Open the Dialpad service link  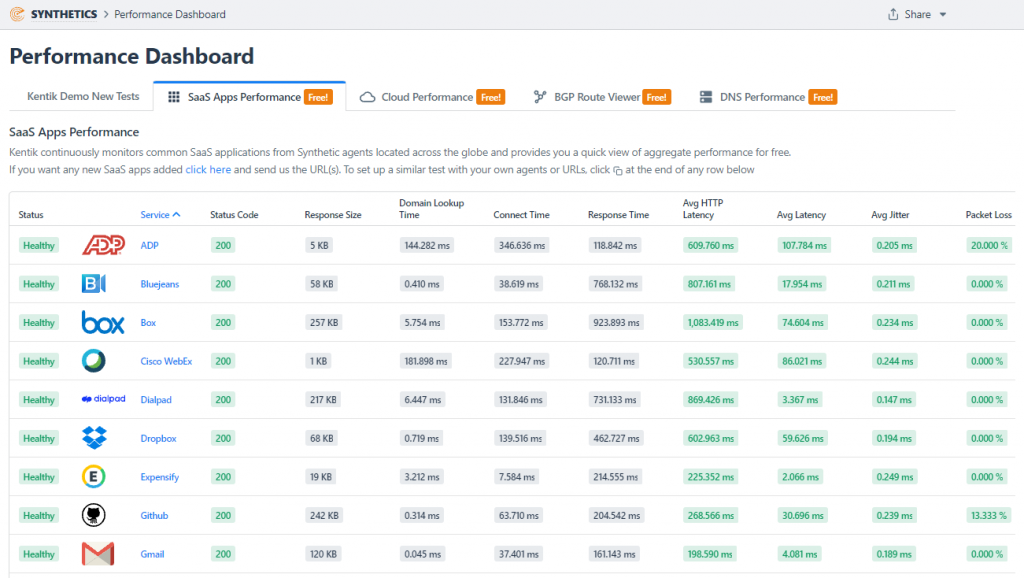click(156, 400)
